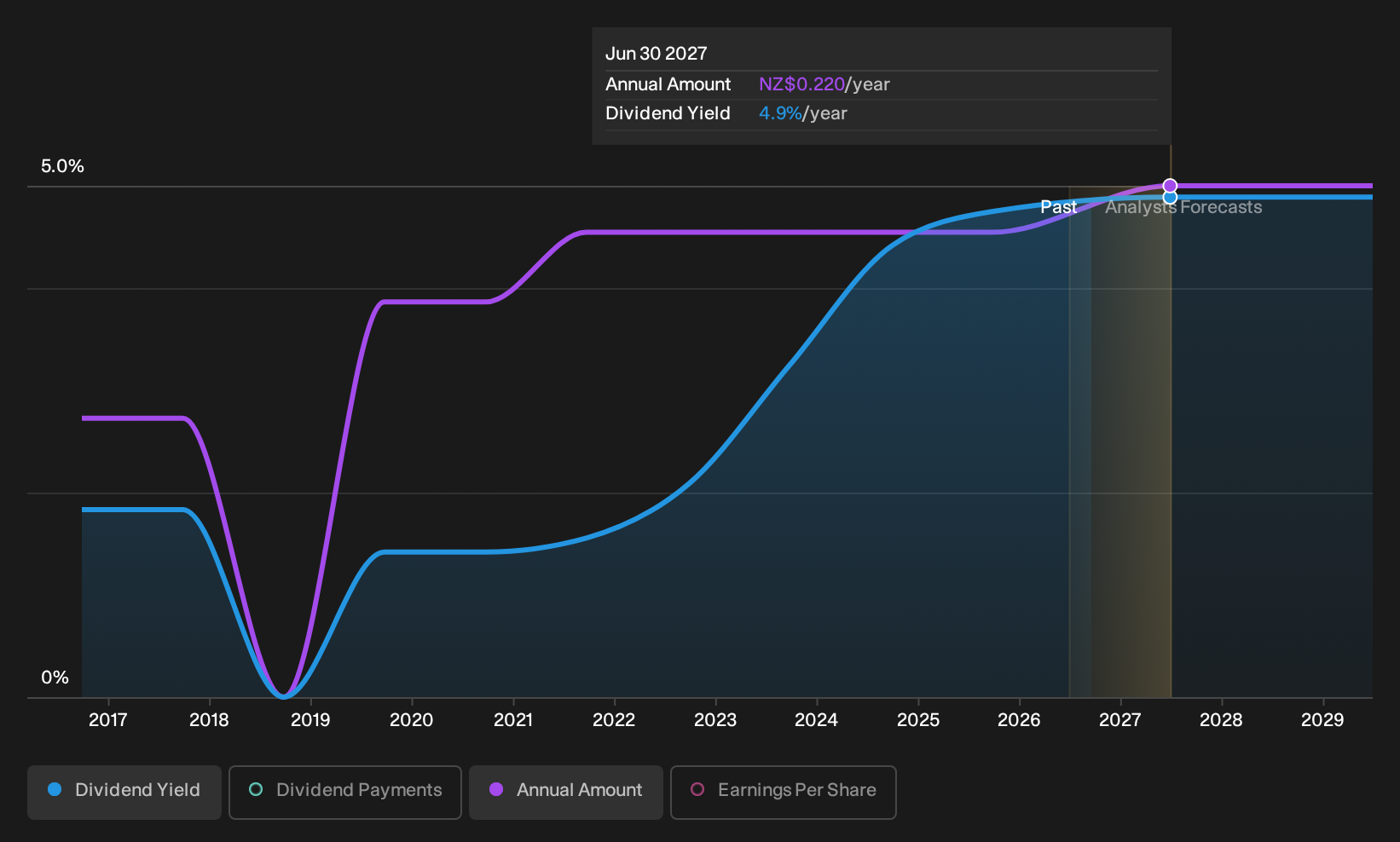Click the teal Dividend Payments circle icon

pos(256,789)
